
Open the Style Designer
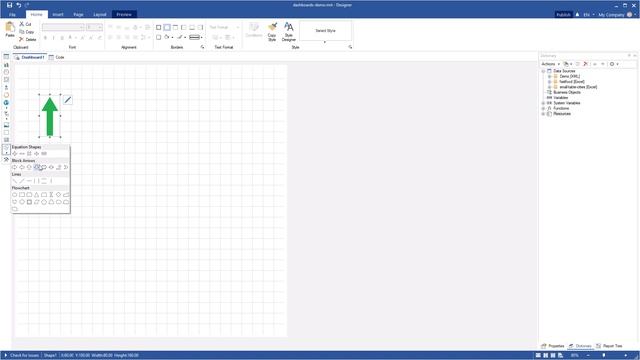pyautogui.click(x=289, y=31)
